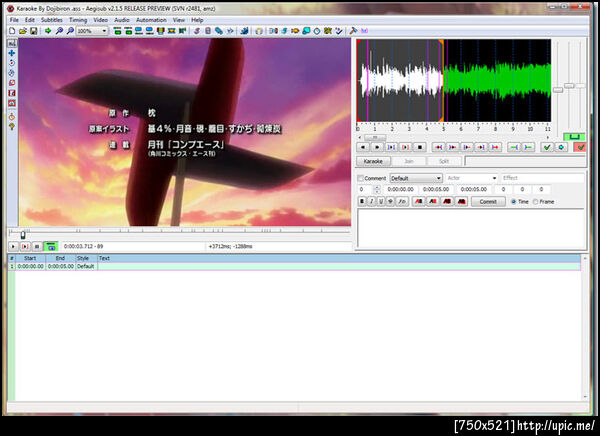Open the Default style dropdown
The width and height of the screenshot is (600, 436).
pos(439,178)
